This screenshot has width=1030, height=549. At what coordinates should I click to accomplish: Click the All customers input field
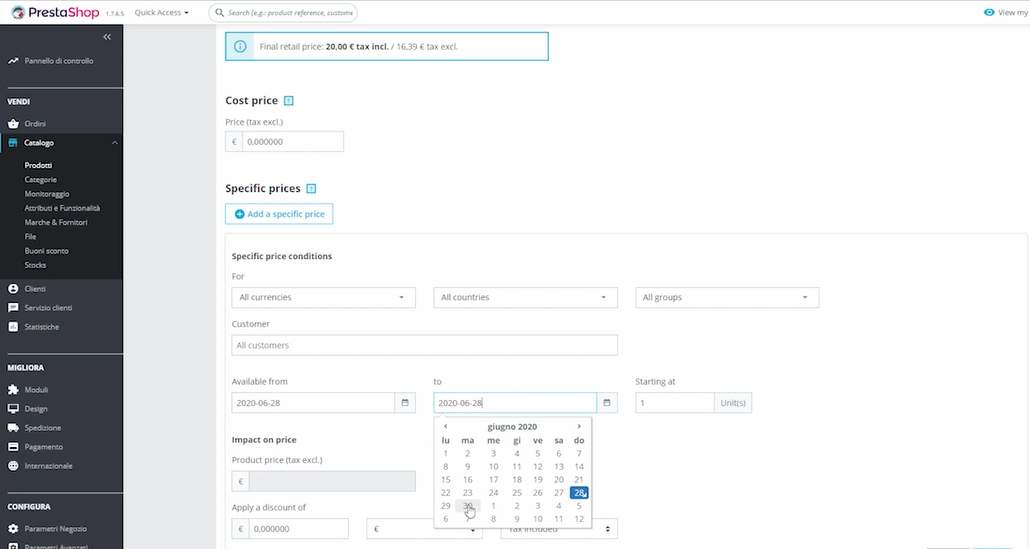(424, 345)
